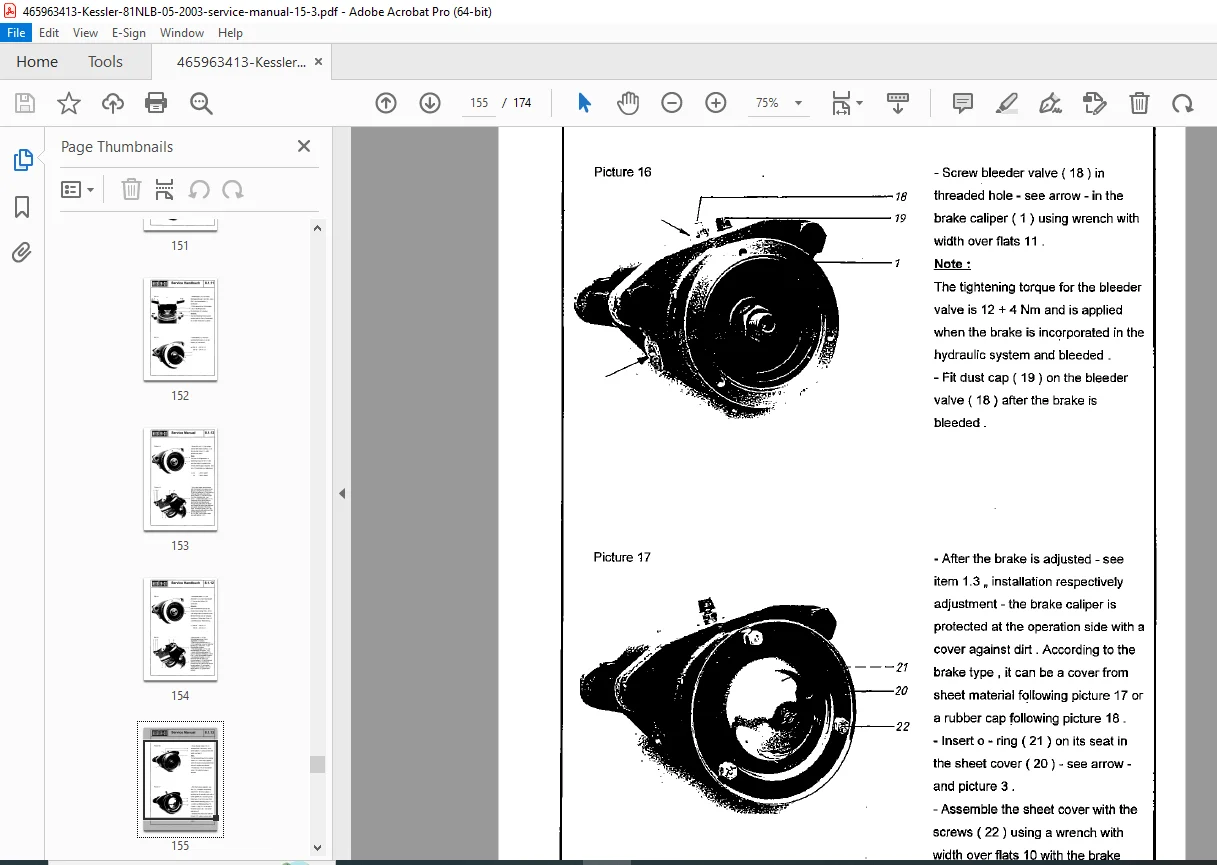Rotate the page with the toolbar rotate icon
The image size is (1217, 865).
click(1183, 103)
